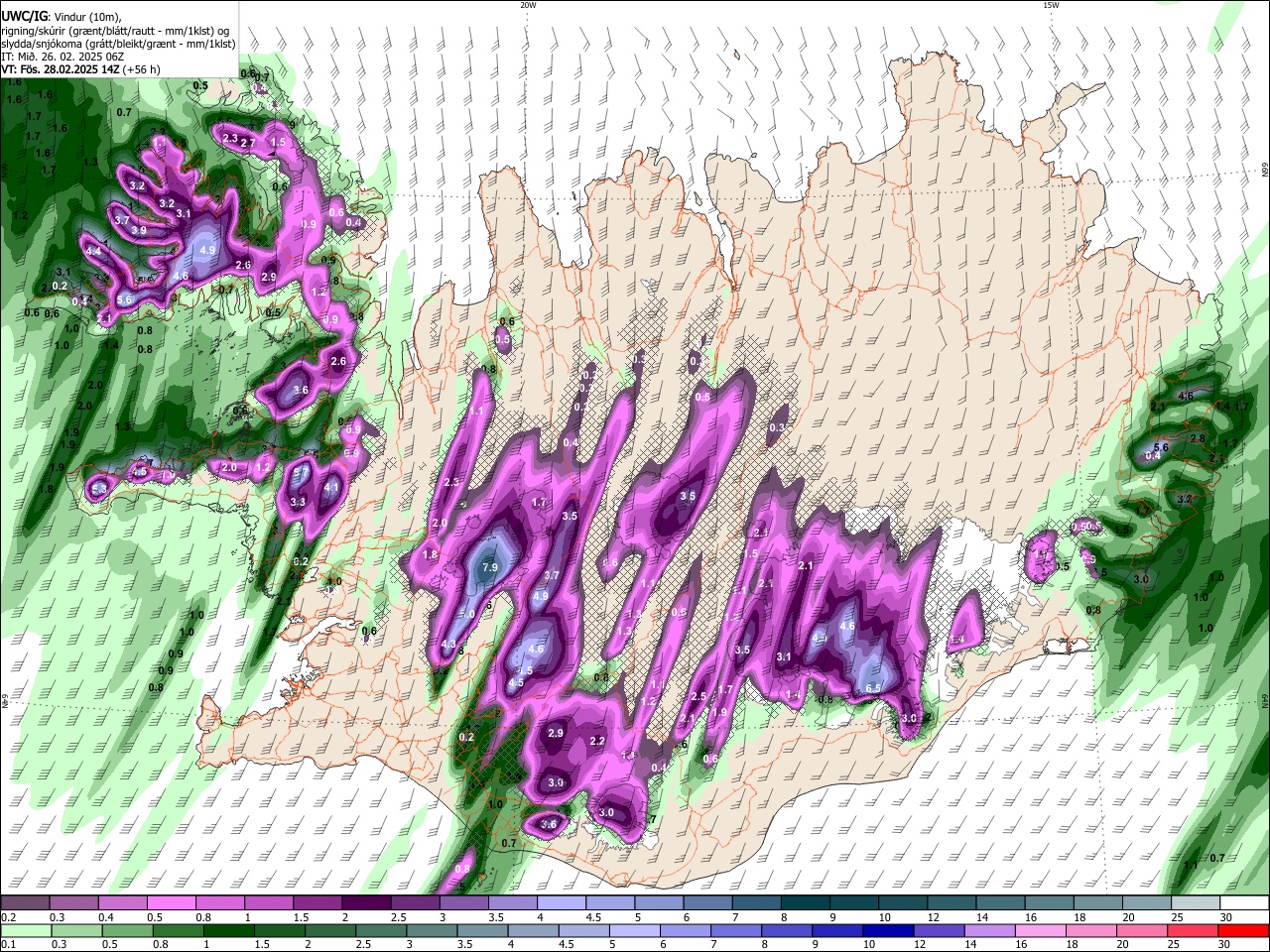Pick the light grey 25 swatch in snow scale
Viewport: 1270px width, 952px height.
pyautogui.click(x=1195, y=903)
